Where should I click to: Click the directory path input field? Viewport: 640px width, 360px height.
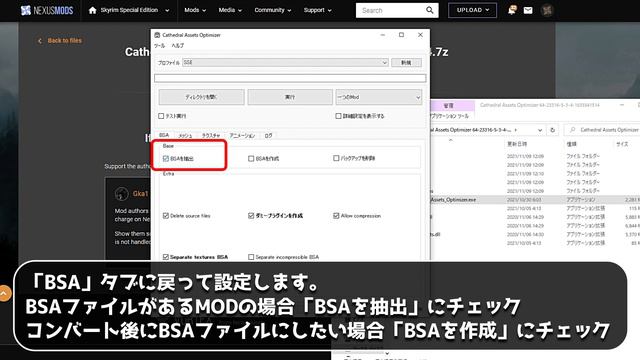pos(290,78)
